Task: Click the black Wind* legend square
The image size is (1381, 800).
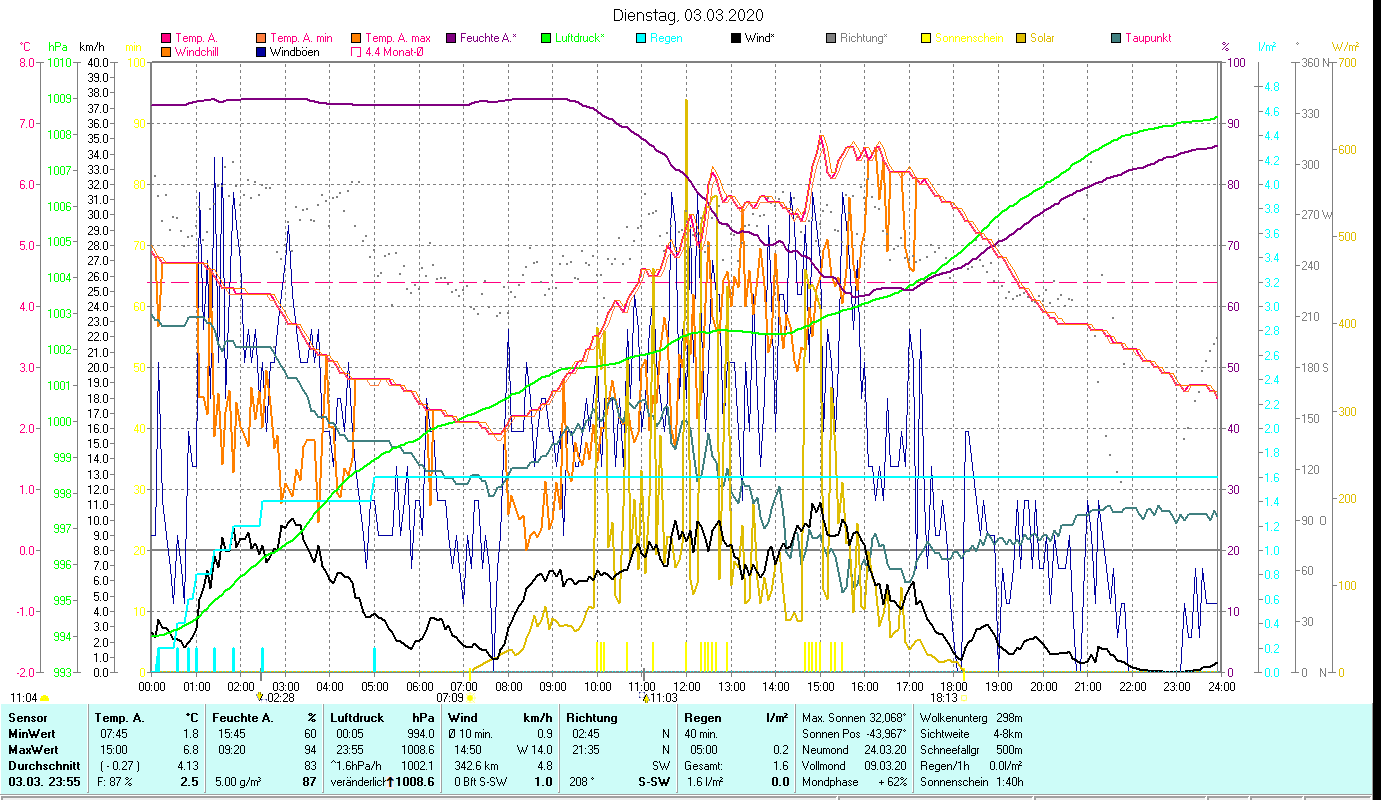Action: click(x=736, y=39)
